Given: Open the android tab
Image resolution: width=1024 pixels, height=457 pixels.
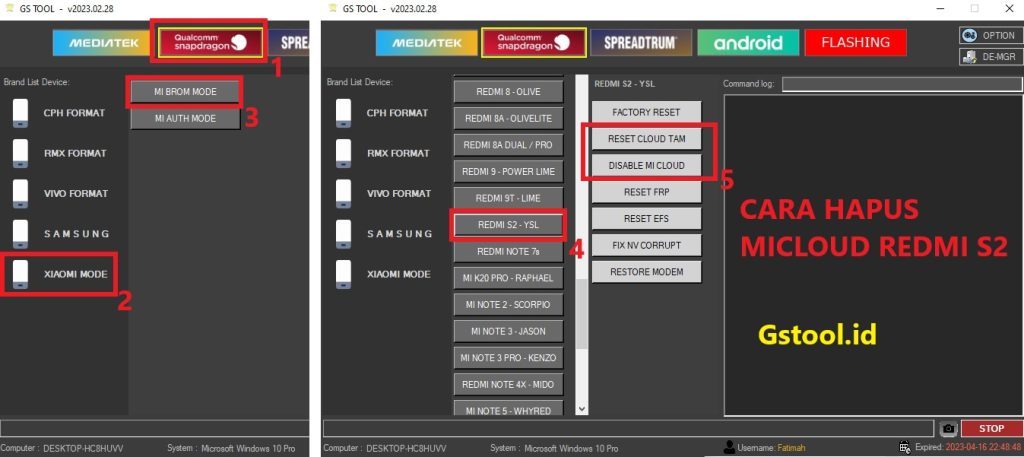Looking at the screenshot, I should click(748, 43).
